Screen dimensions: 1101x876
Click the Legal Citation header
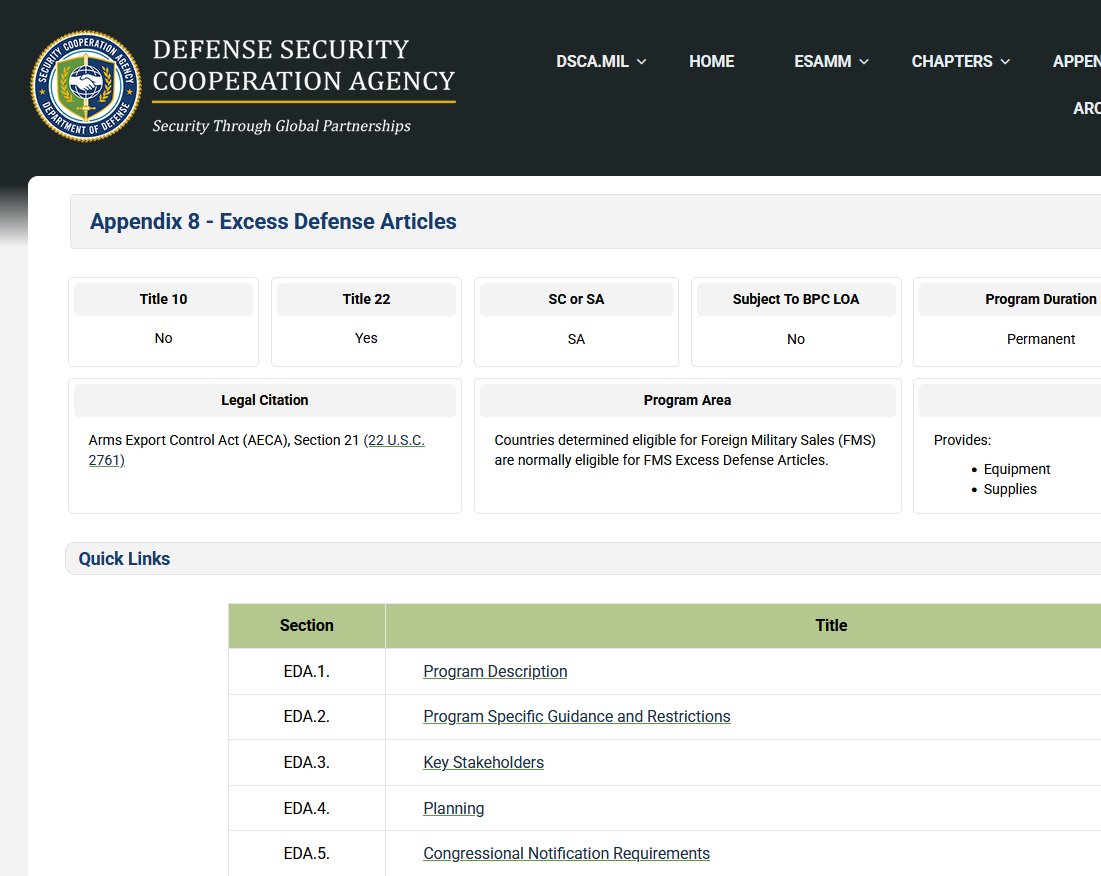click(265, 400)
